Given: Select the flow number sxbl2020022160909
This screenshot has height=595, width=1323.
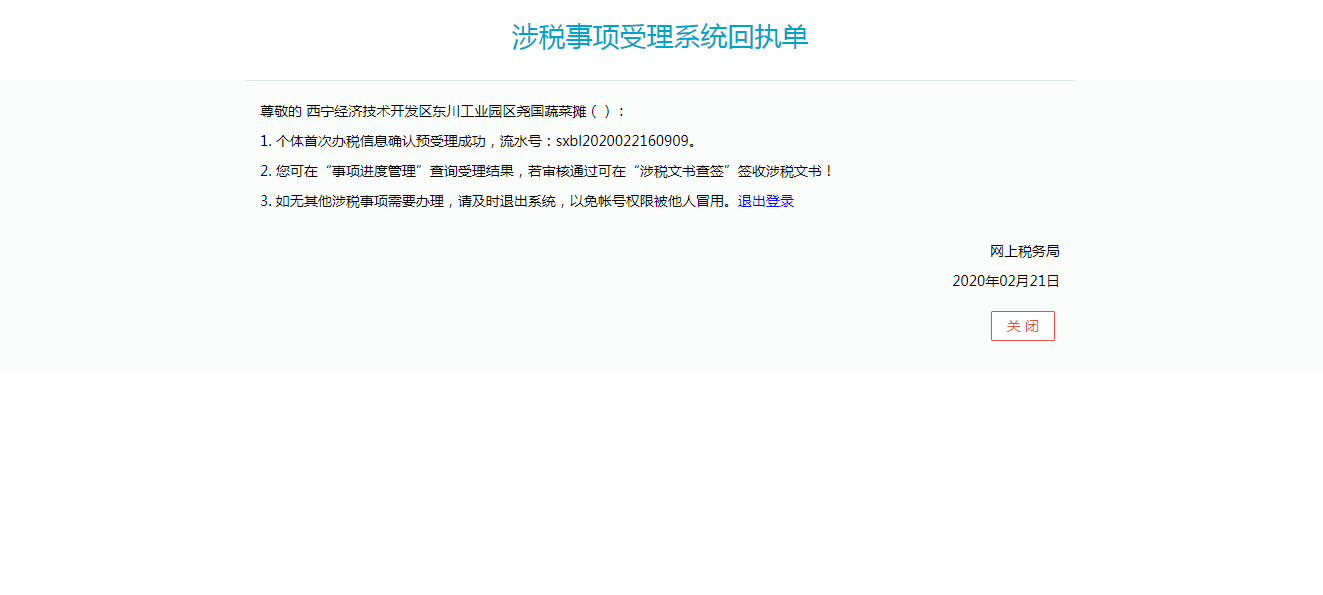Looking at the screenshot, I should (x=621, y=140).
